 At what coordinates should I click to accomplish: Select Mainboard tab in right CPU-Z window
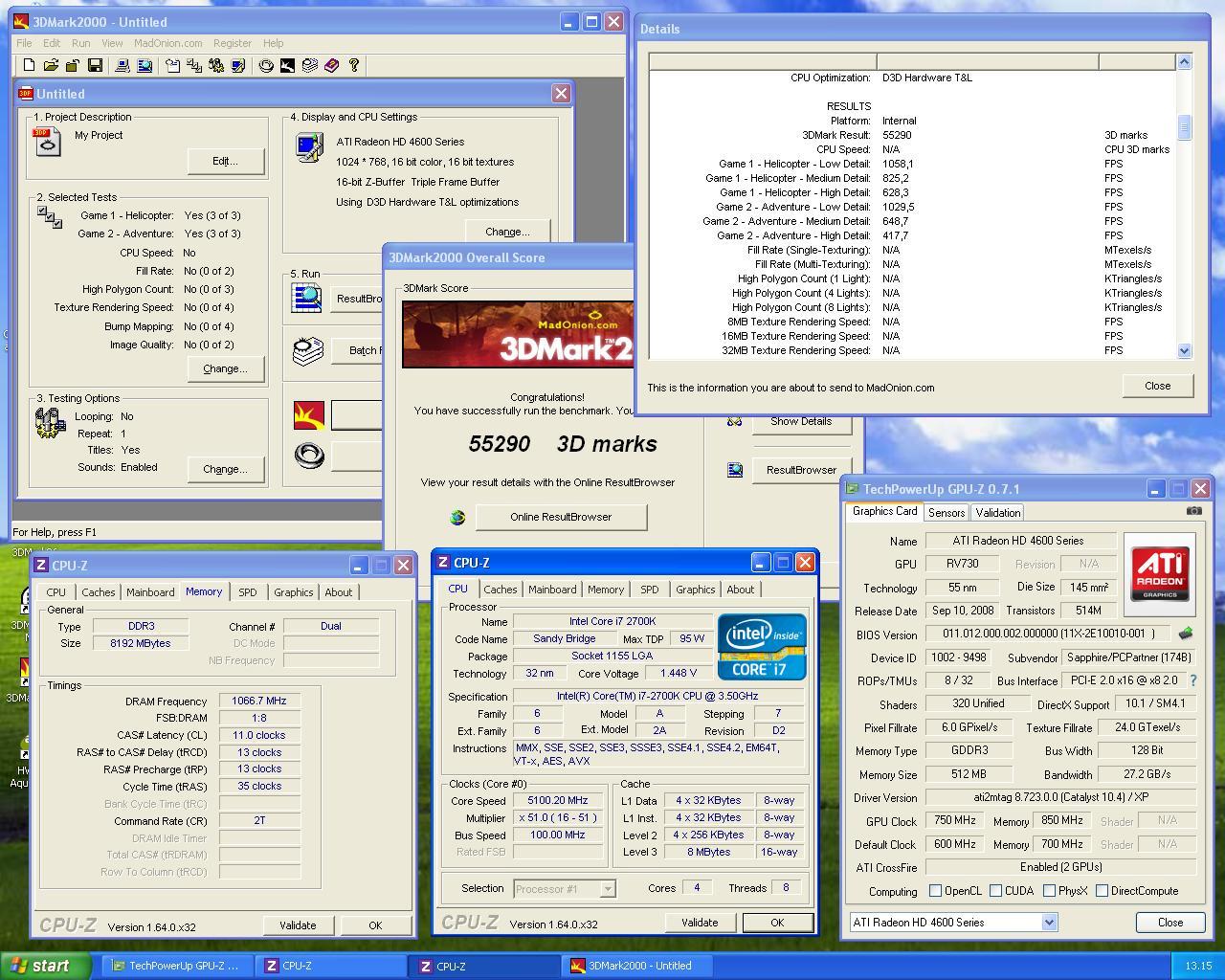[x=552, y=590]
